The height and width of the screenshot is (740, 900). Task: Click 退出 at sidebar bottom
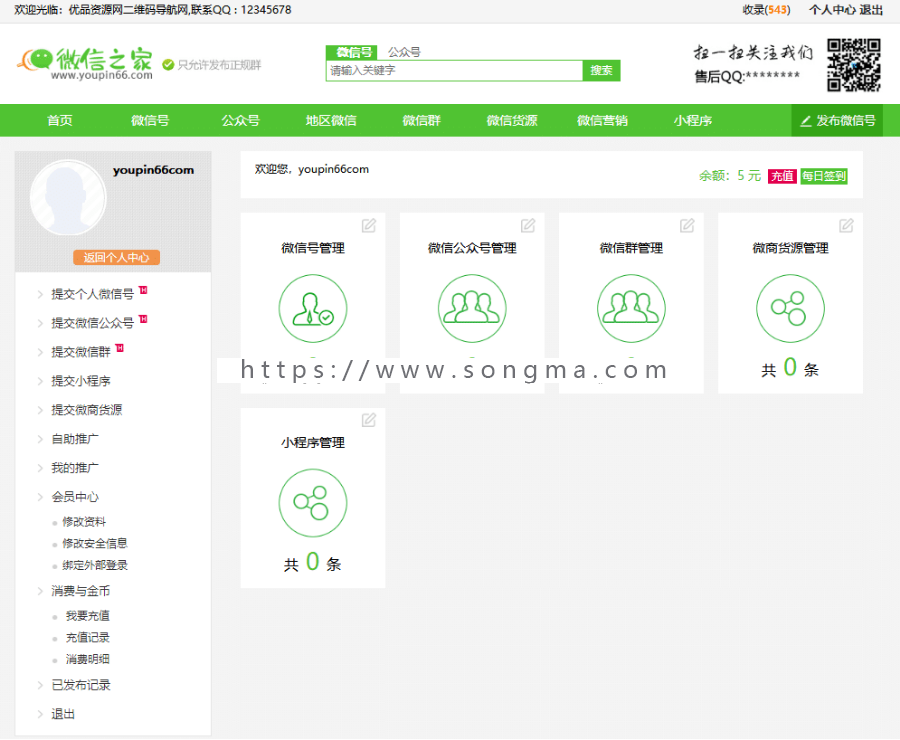(63, 714)
